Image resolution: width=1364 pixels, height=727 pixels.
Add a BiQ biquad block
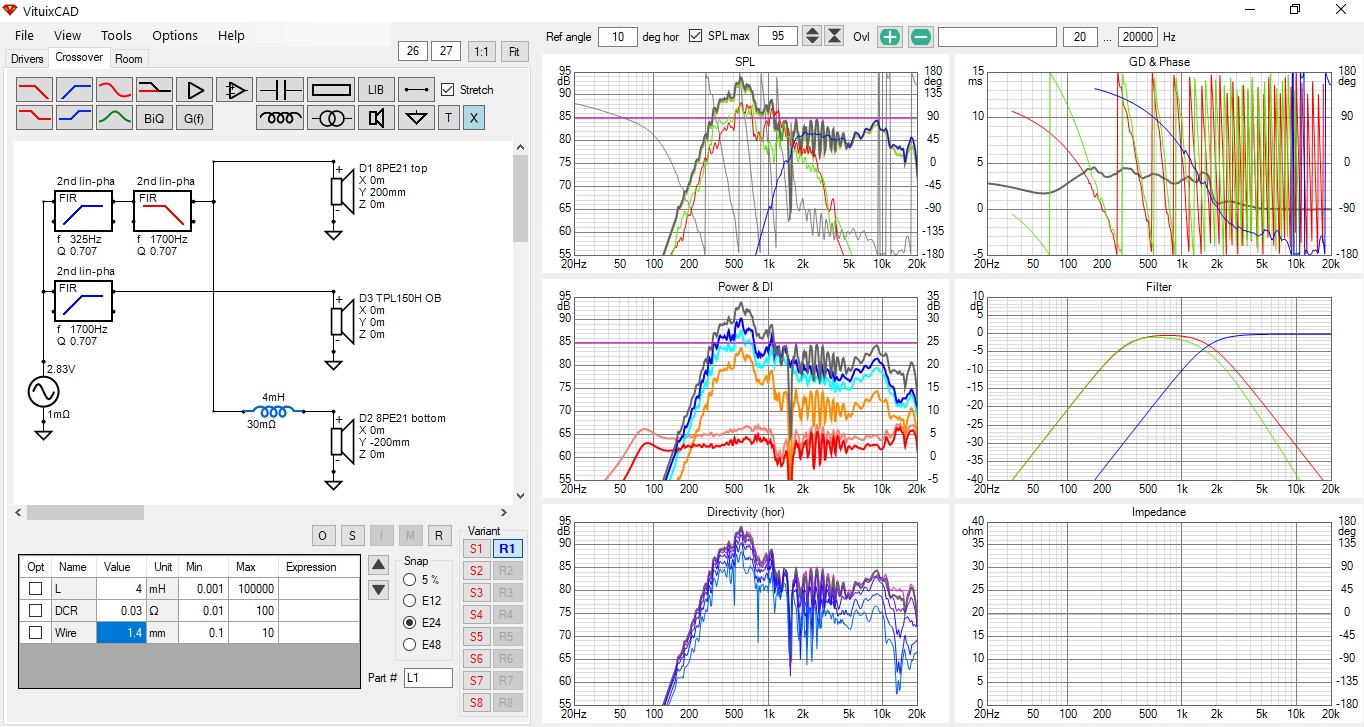(154, 118)
